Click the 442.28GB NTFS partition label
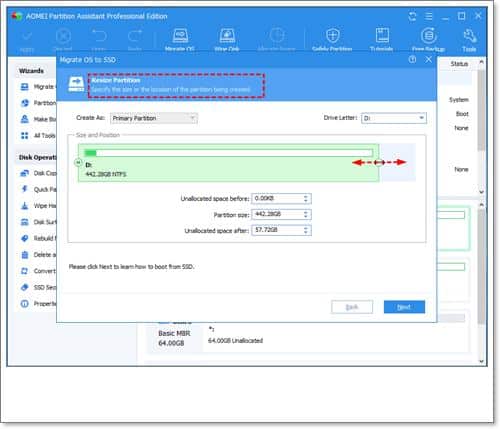The image size is (500, 429). pyautogui.click(x=106, y=174)
